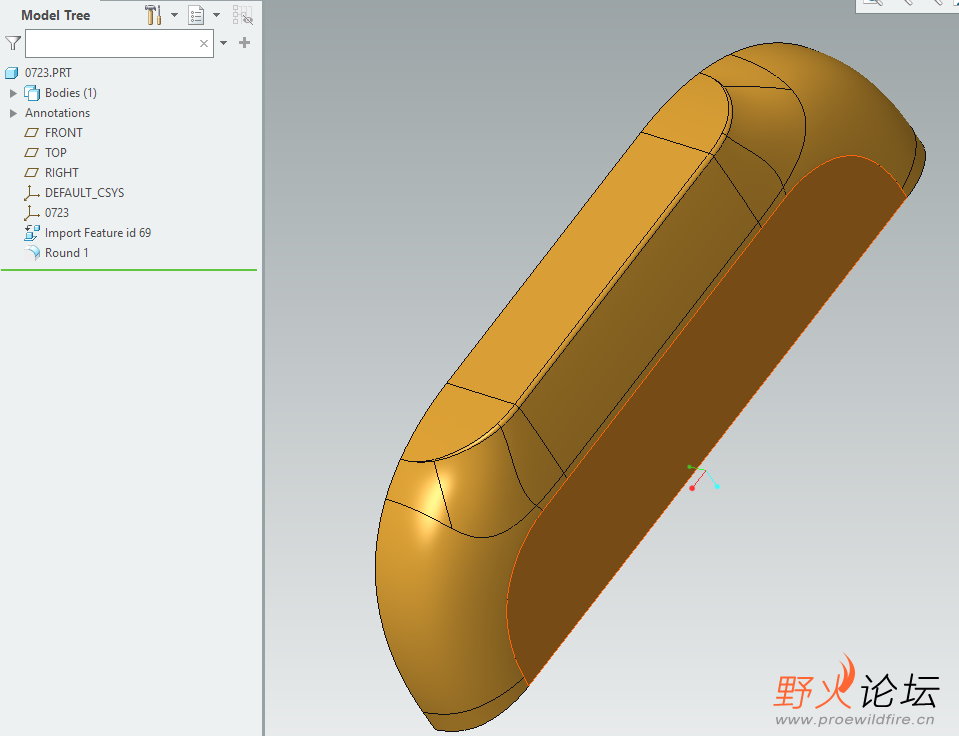
Task: Select the TOP plane label
Action: coord(56,152)
